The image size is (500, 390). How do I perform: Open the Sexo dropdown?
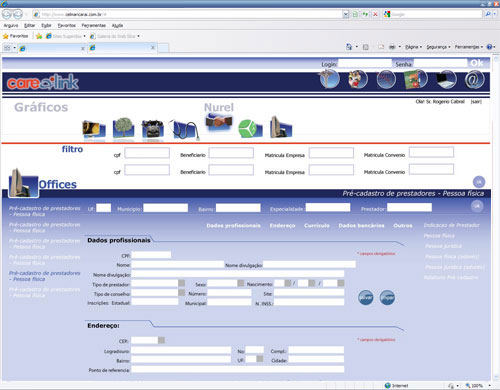point(241,283)
